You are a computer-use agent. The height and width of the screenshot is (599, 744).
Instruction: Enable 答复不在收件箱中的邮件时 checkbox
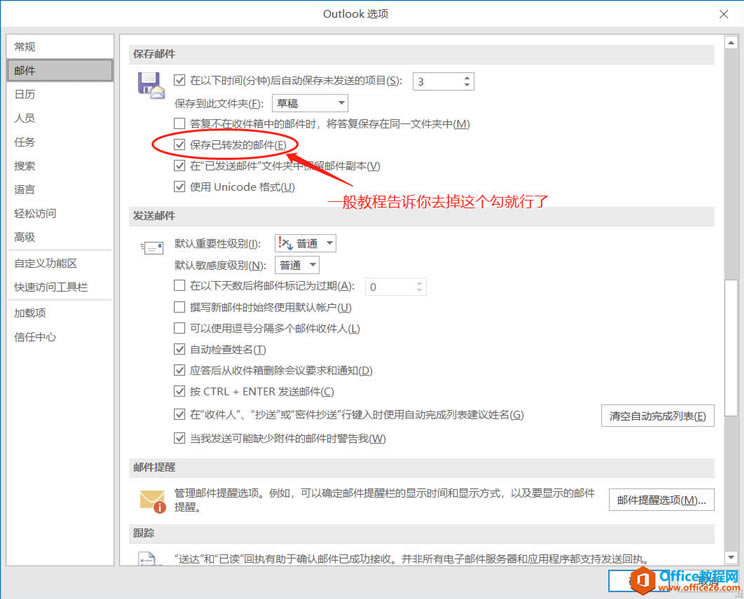(x=179, y=124)
